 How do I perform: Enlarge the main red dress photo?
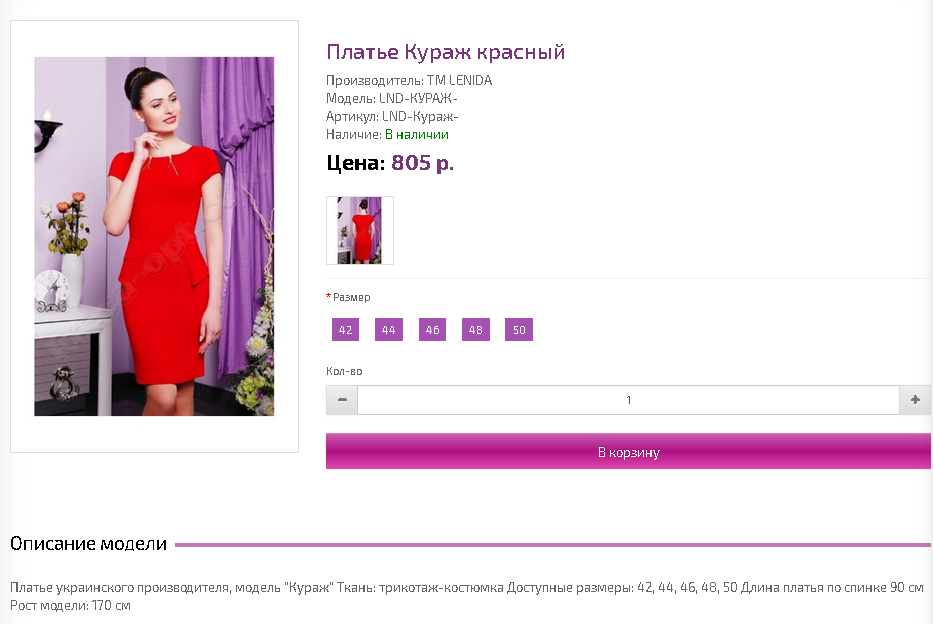[154, 236]
